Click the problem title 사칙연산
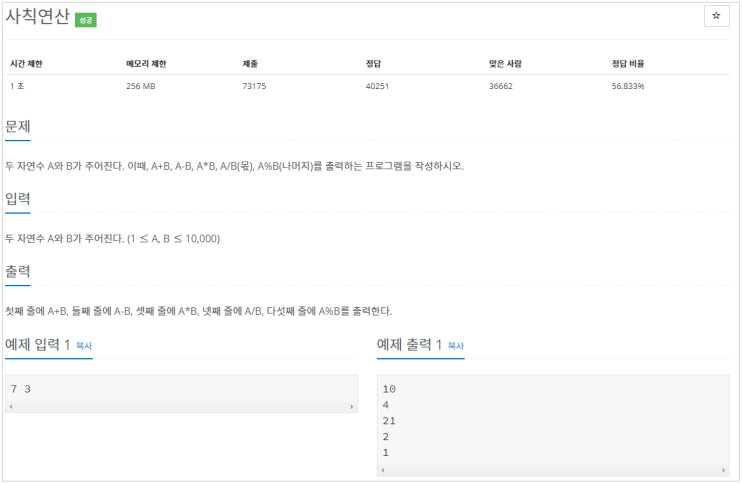This screenshot has height=484, width=743. [x=37, y=16]
